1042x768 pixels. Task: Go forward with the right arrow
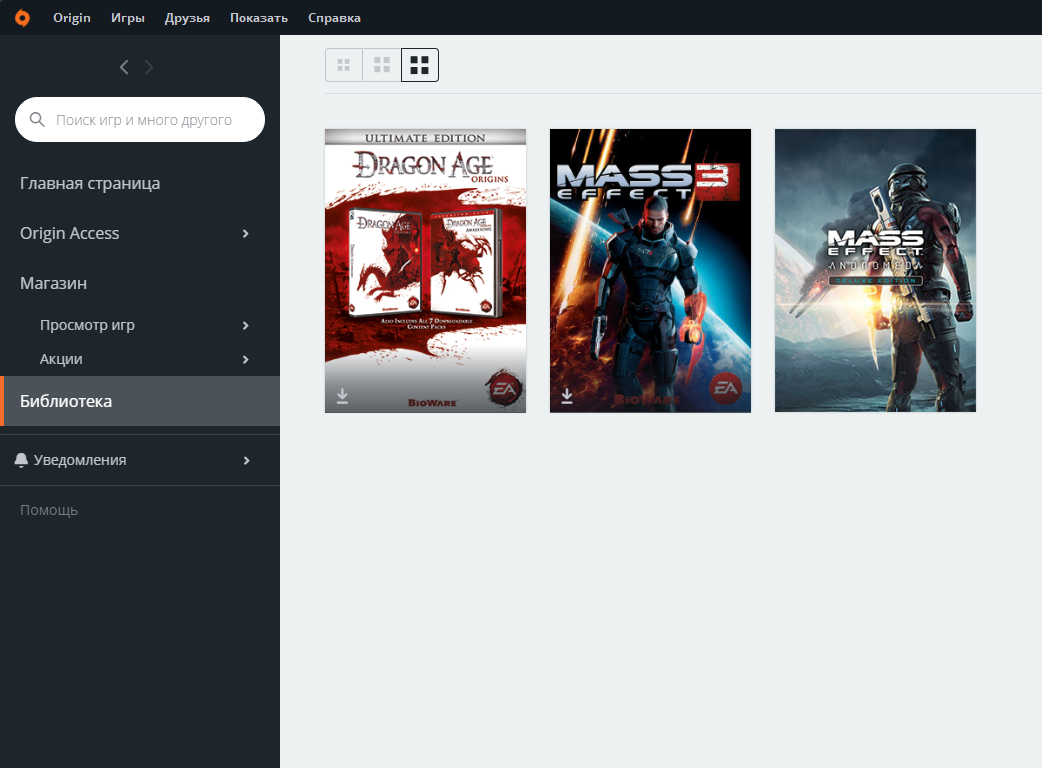[x=149, y=67]
